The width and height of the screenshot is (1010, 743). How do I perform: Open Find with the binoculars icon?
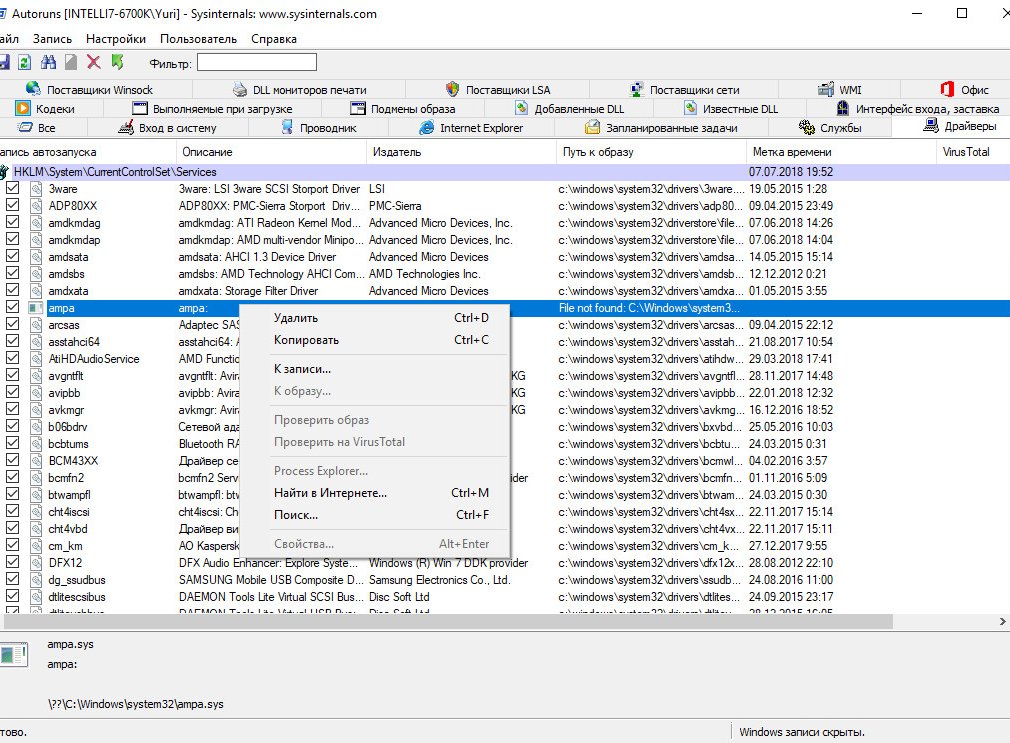(48, 63)
